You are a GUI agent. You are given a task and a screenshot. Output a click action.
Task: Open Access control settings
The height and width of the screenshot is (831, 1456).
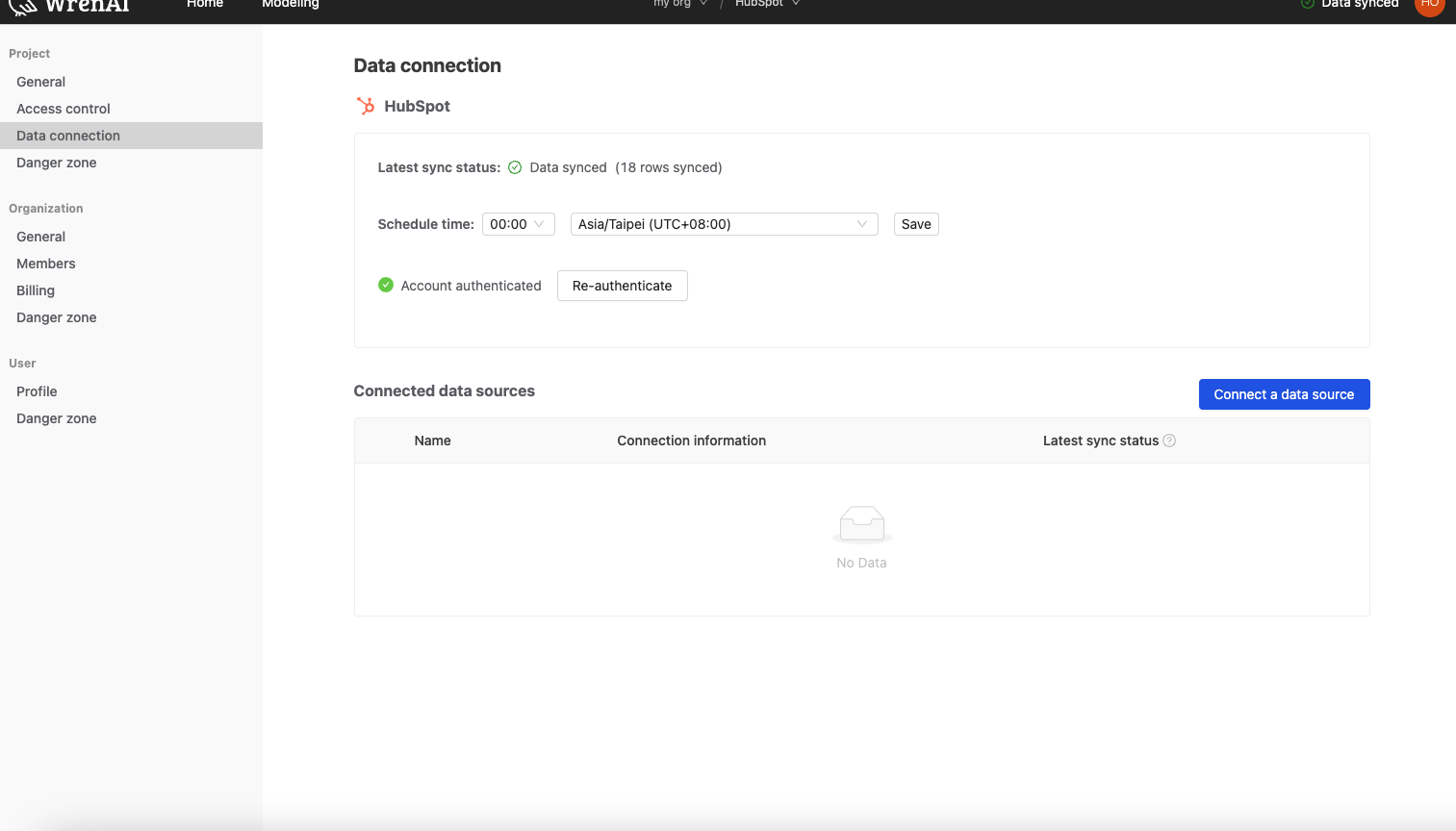131,109
